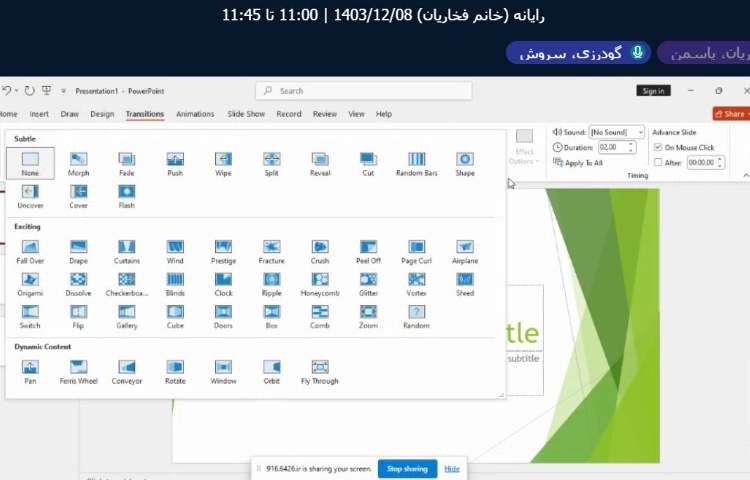The height and width of the screenshot is (480, 750).
Task: Apply the Honeycomb transition
Action: coord(320,284)
